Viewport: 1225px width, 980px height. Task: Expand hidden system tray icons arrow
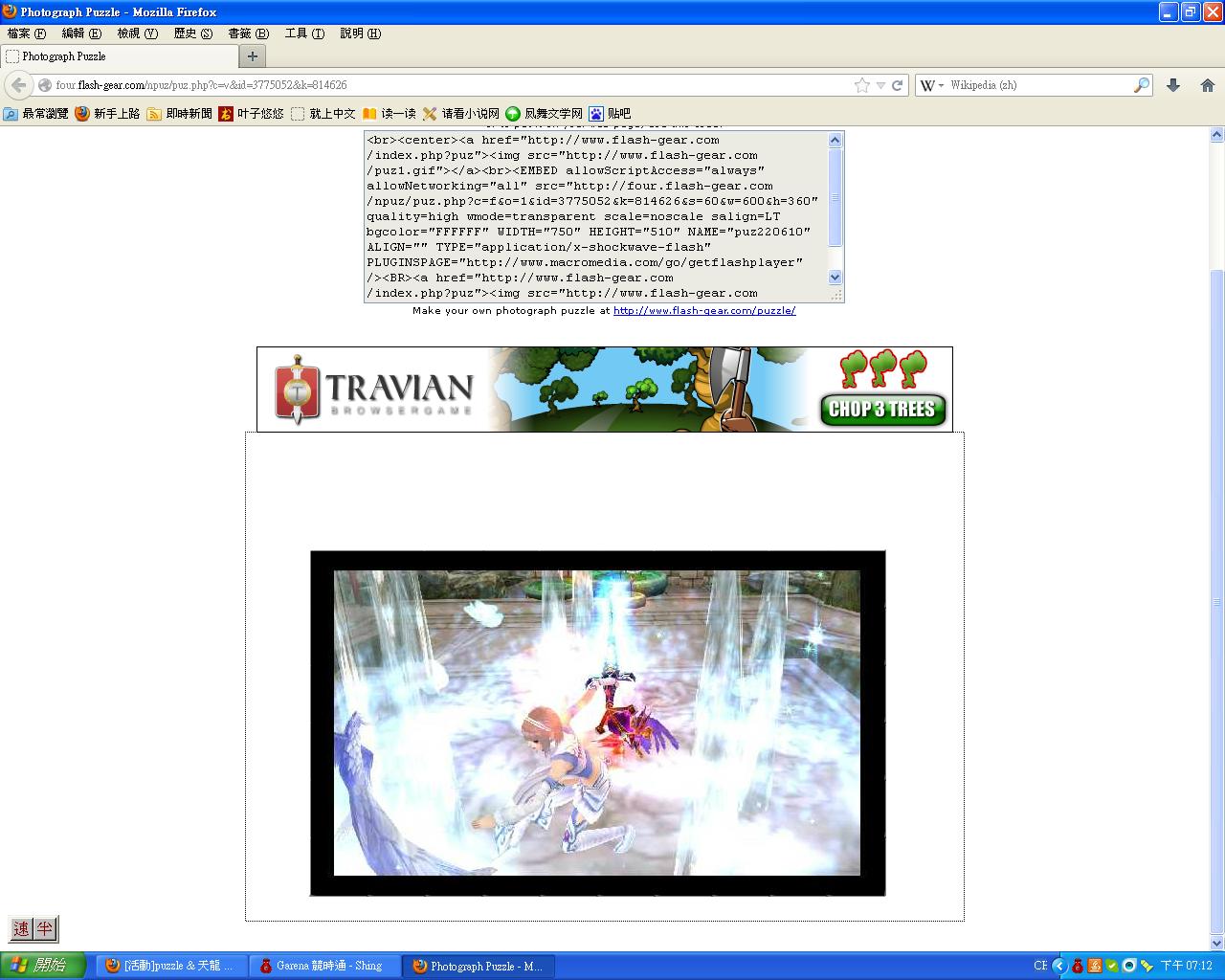1059,966
